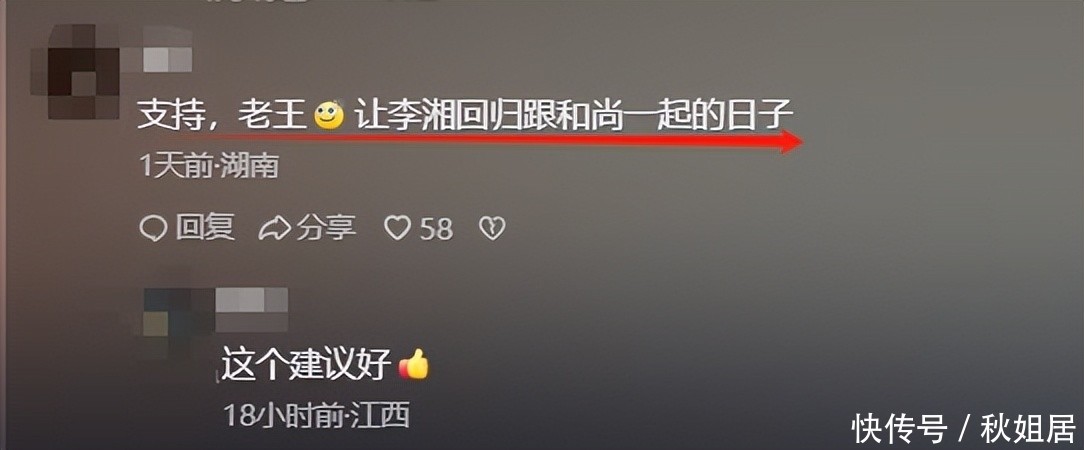Select the reply text 这个建议好
This screenshot has width=1084, height=450.
coord(307,364)
